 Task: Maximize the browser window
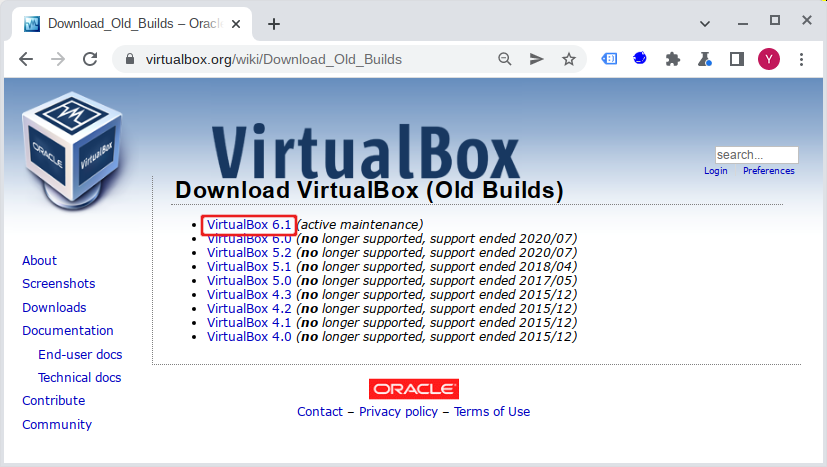pyautogui.click(x=775, y=21)
